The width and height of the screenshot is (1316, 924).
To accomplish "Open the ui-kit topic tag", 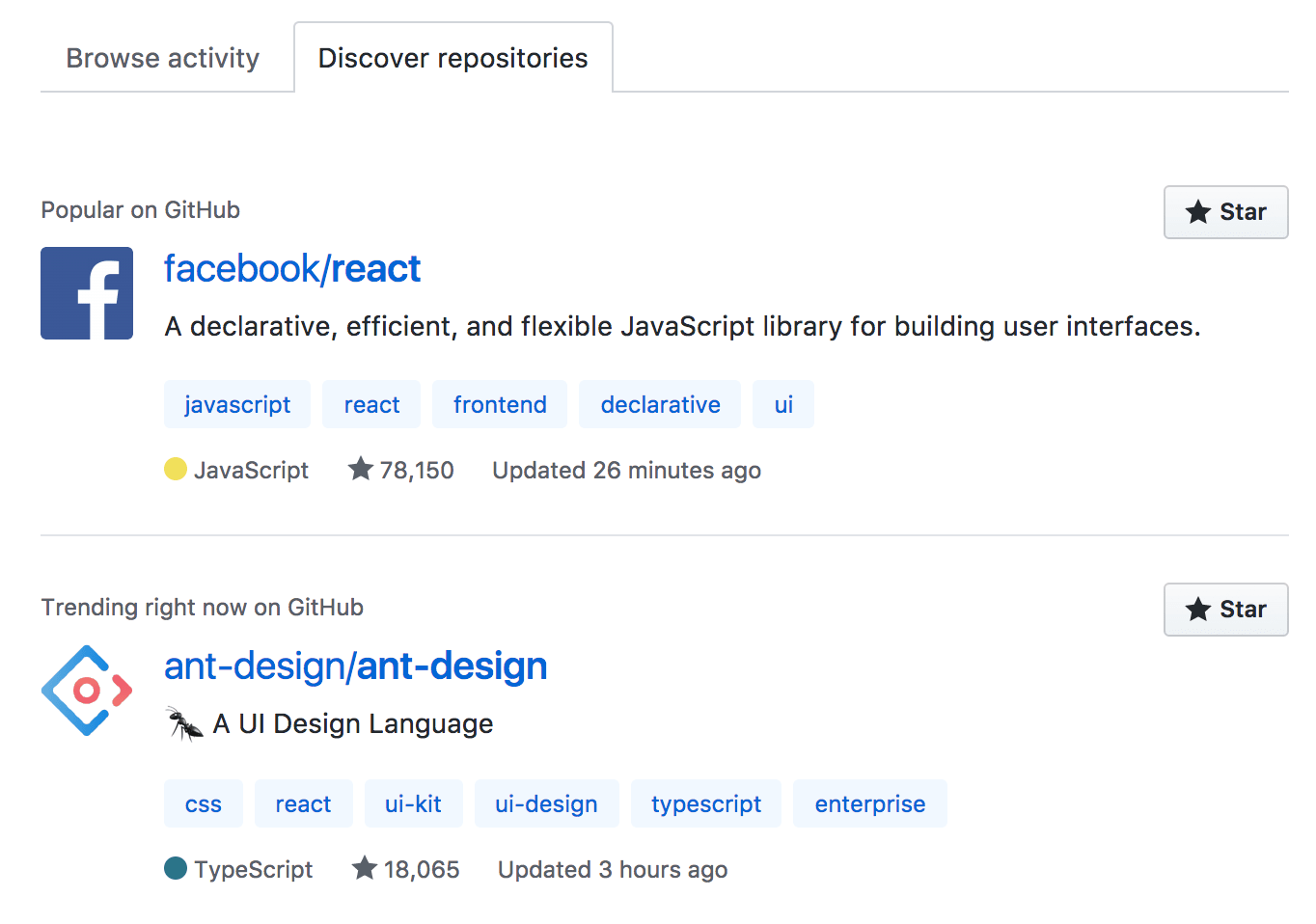I will coord(413,804).
